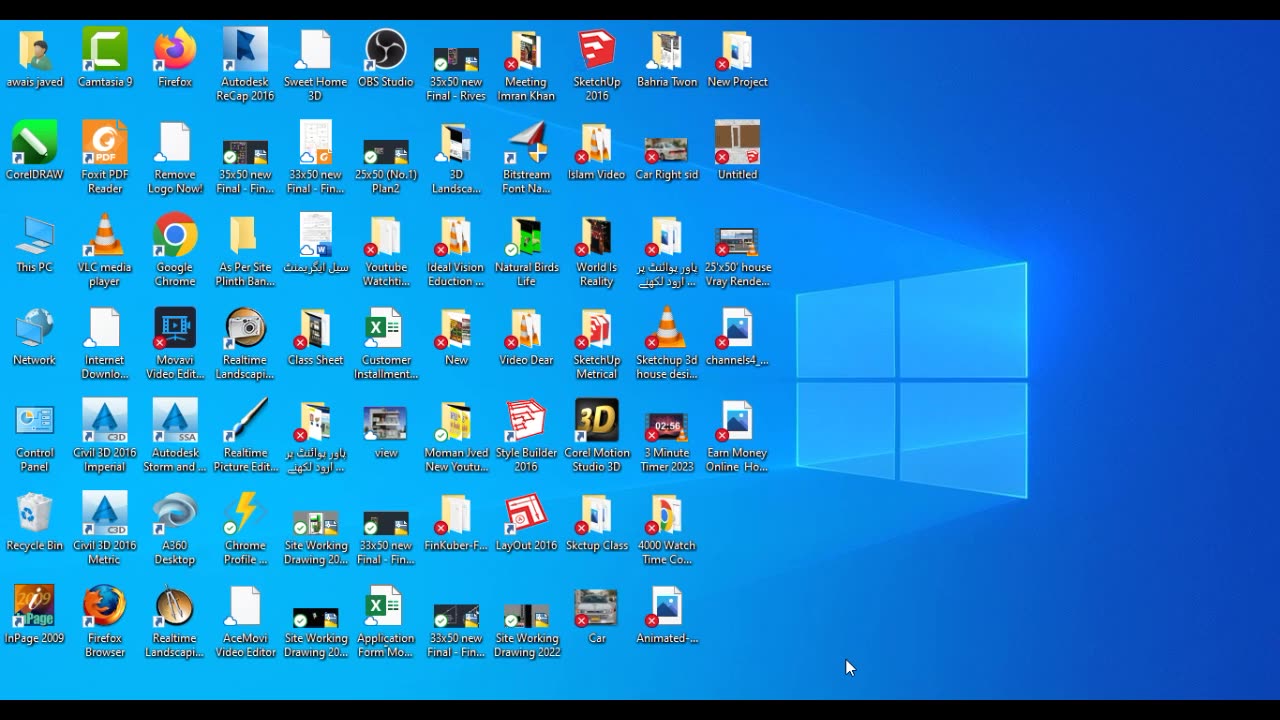This screenshot has width=1280, height=720.
Task: Select the CorelDRAW desktop icon
Action: 35,143
